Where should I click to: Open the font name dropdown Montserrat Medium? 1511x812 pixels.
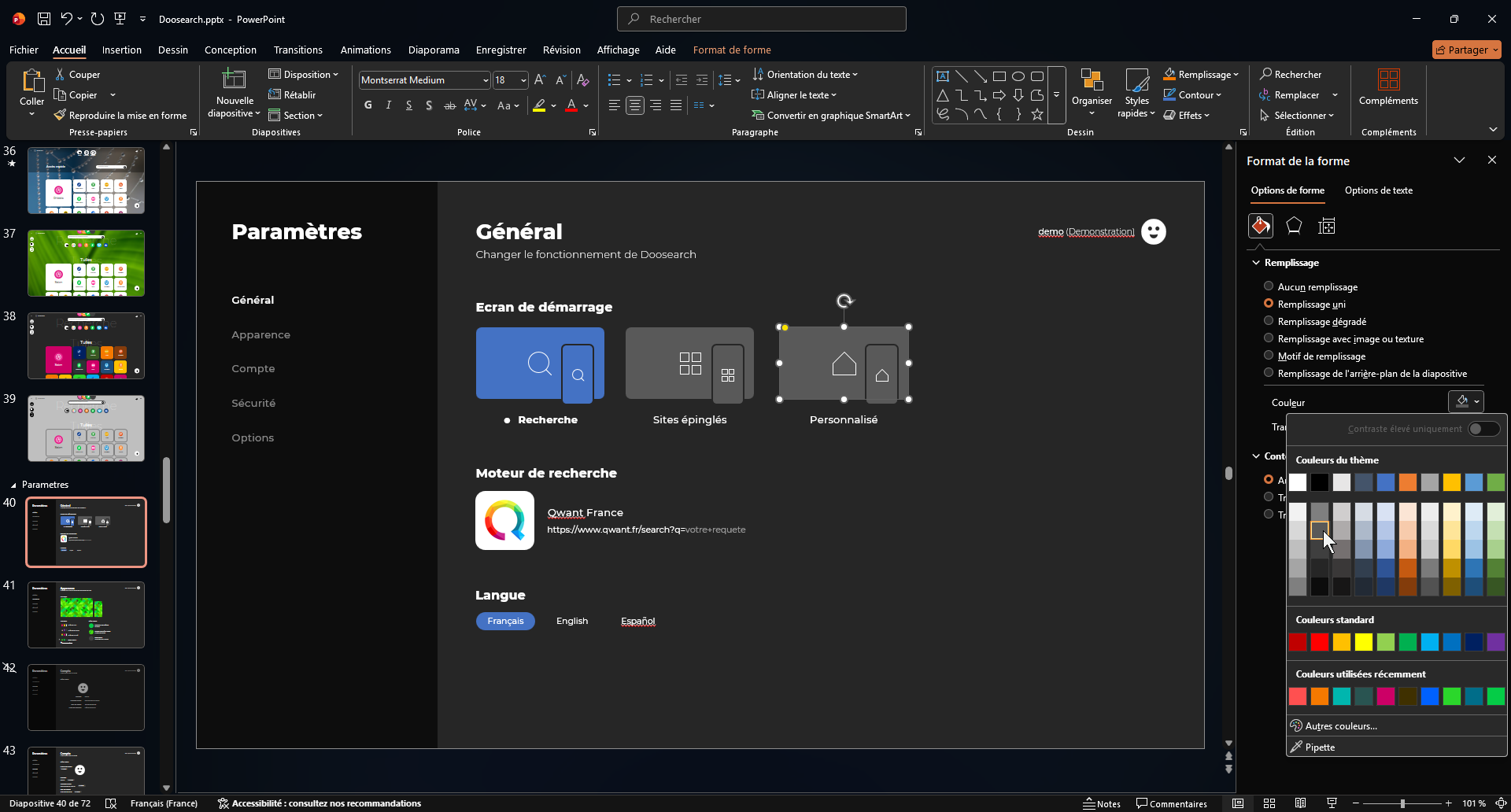486,80
